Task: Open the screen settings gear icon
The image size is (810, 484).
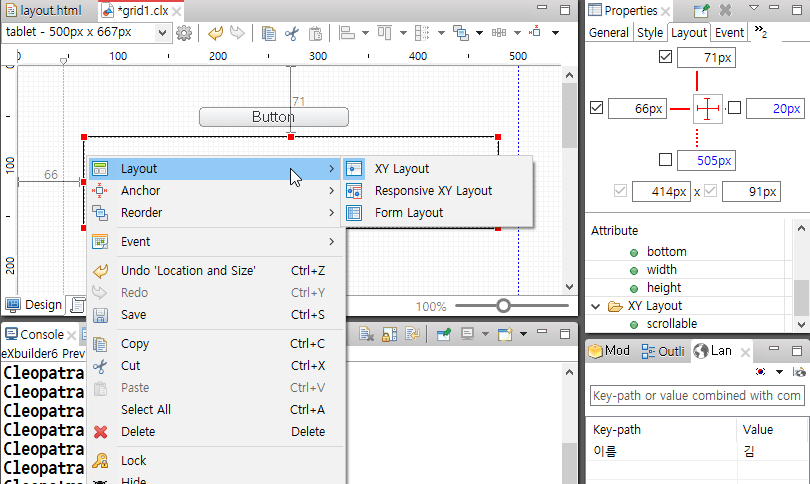Action: tap(184, 33)
